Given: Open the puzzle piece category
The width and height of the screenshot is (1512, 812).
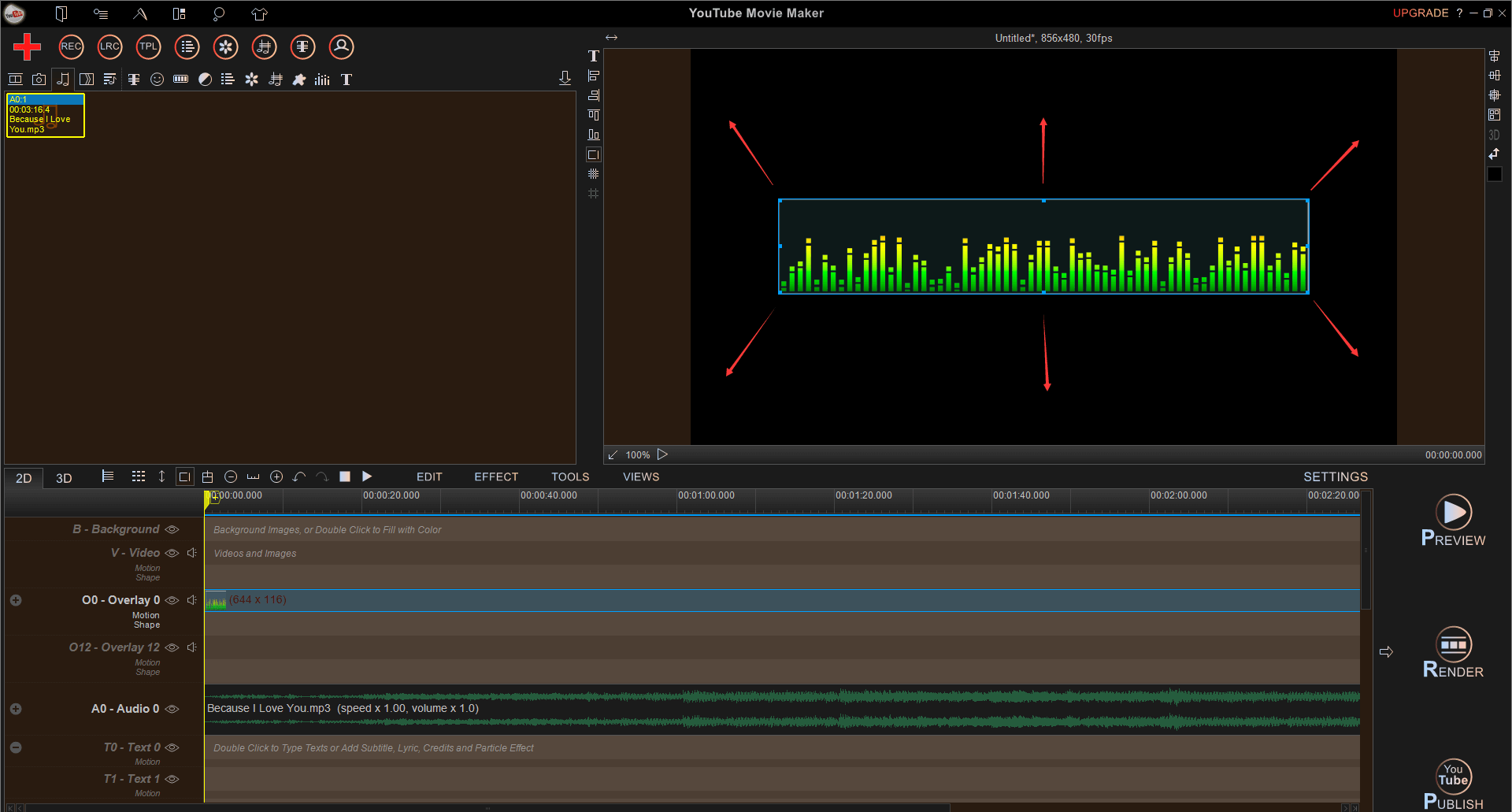Looking at the screenshot, I should (299, 80).
